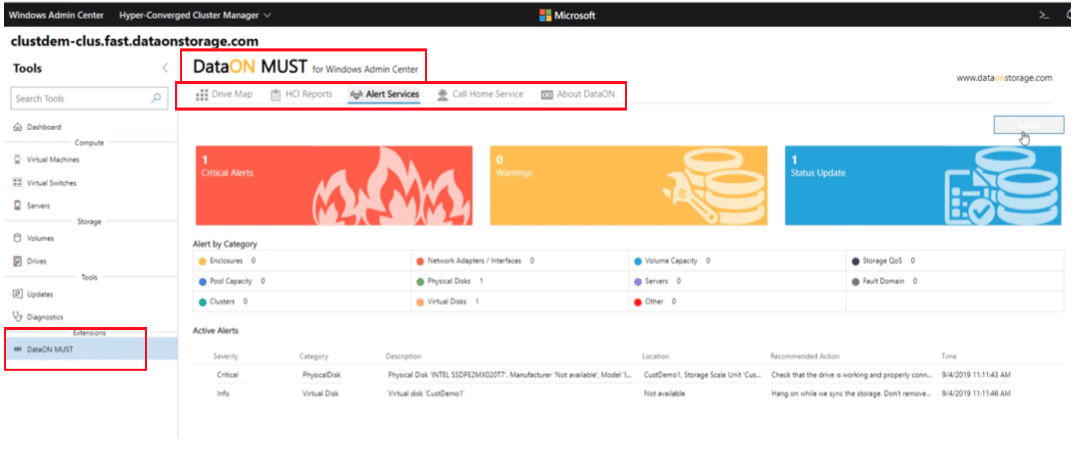Click the search magnifier icon

[x=156, y=99]
